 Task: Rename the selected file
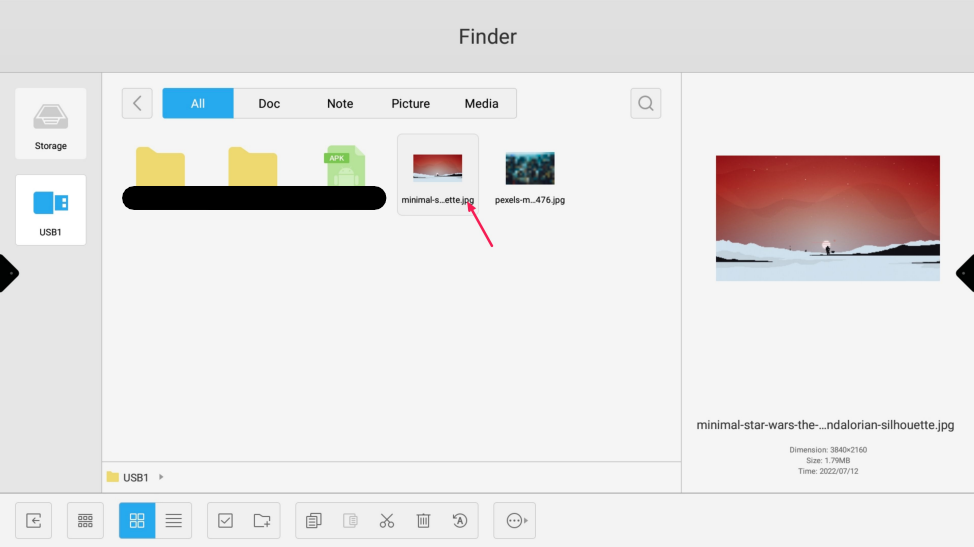[x=459, y=520]
